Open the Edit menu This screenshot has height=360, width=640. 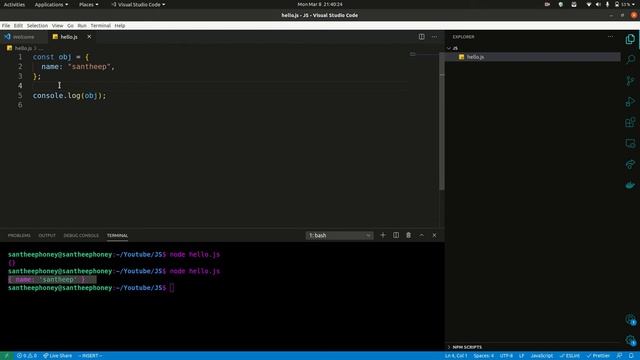(x=18, y=25)
